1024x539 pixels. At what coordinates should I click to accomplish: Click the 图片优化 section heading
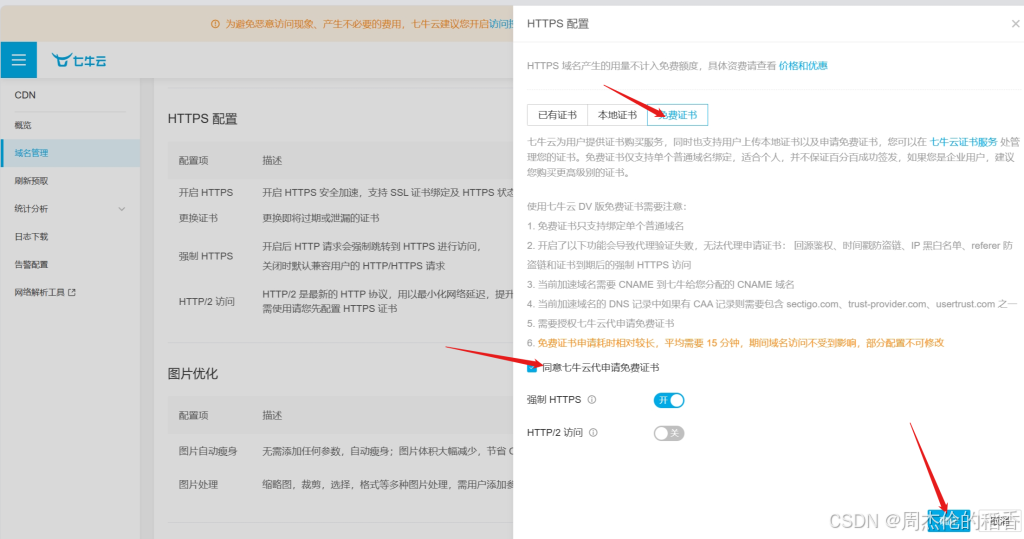193,374
